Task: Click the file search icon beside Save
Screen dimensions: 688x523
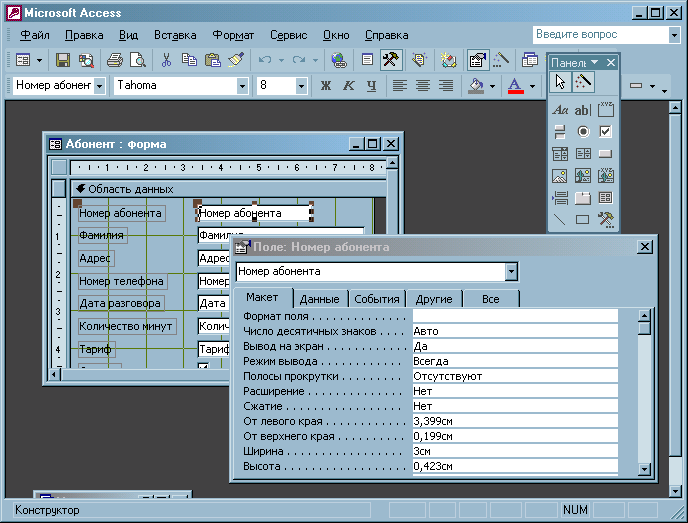Action: tap(86, 60)
